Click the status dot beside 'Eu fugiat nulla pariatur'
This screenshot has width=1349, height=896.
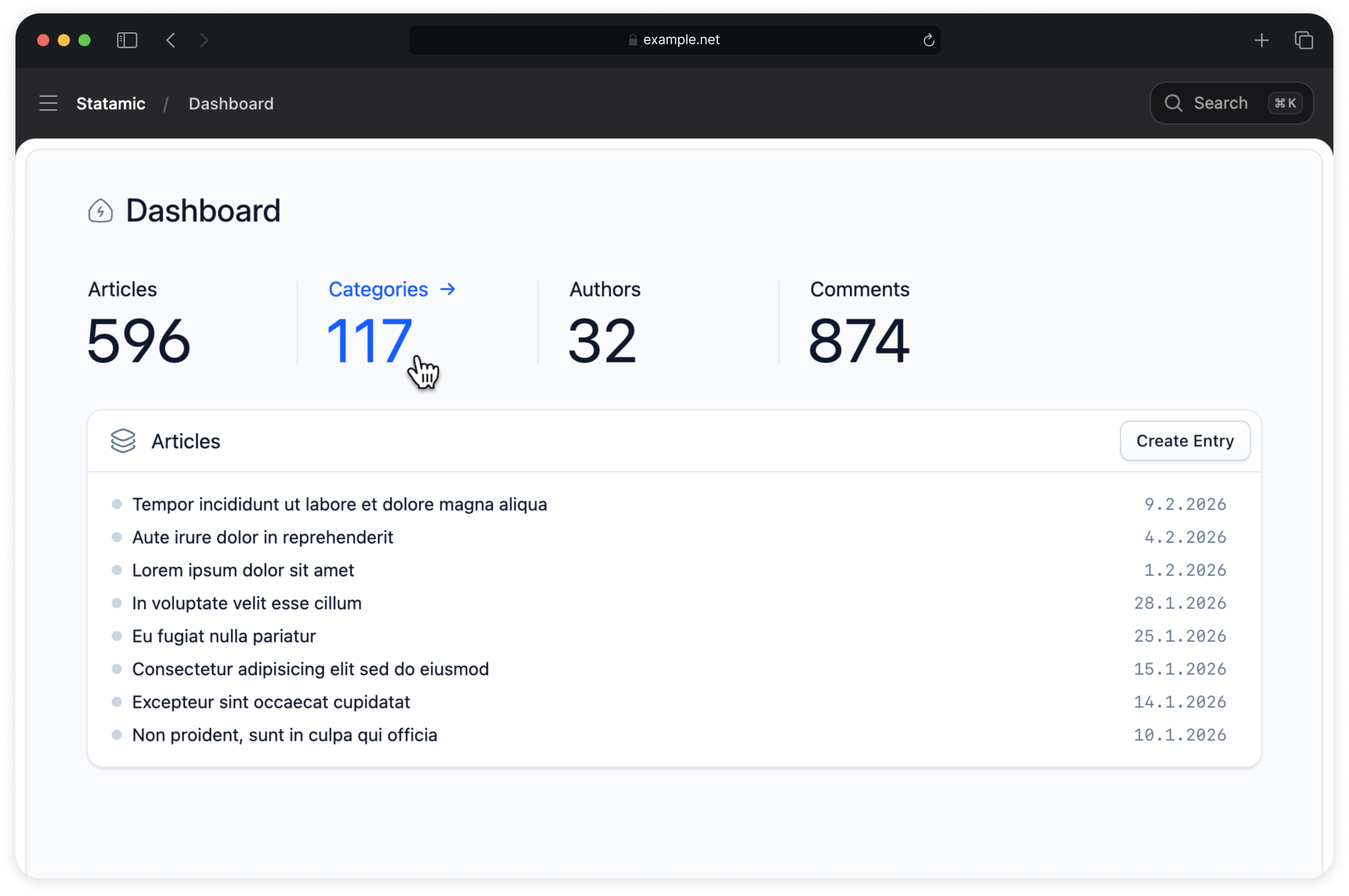click(x=117, y=636)
